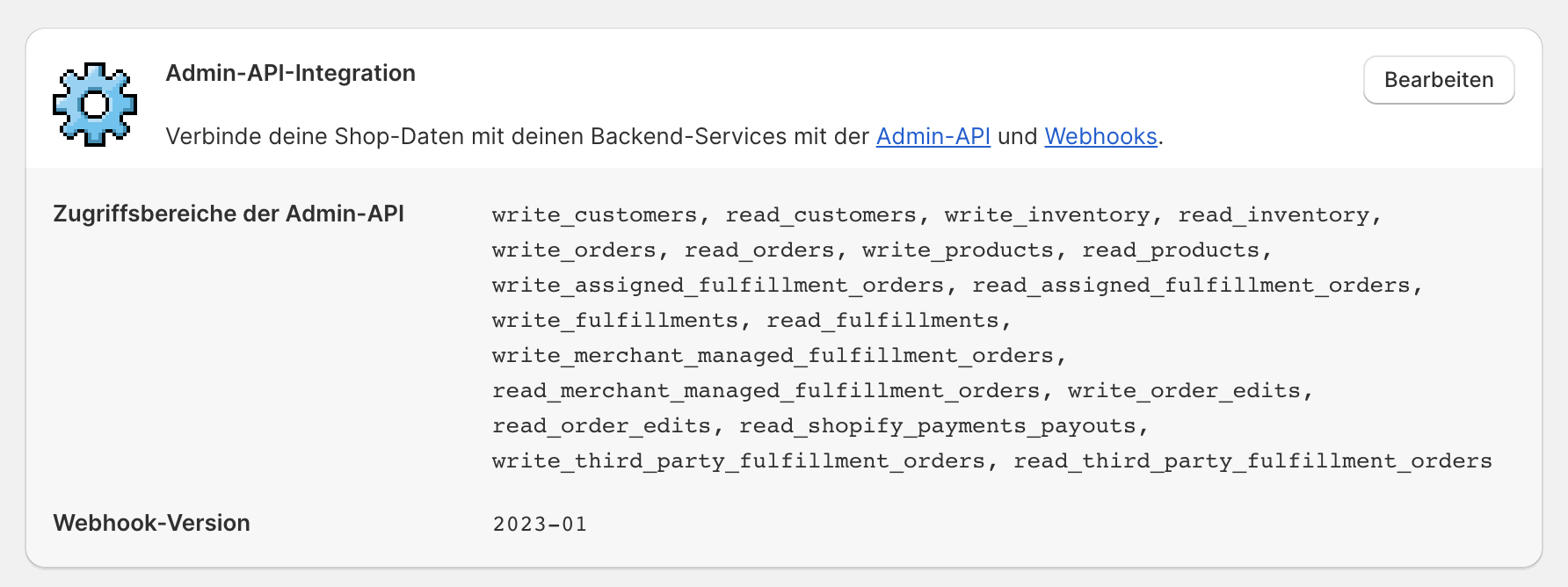This screenshot has height=587, width=1568.
Task: Click the write_fulfillments scope text
Action: 615,321
